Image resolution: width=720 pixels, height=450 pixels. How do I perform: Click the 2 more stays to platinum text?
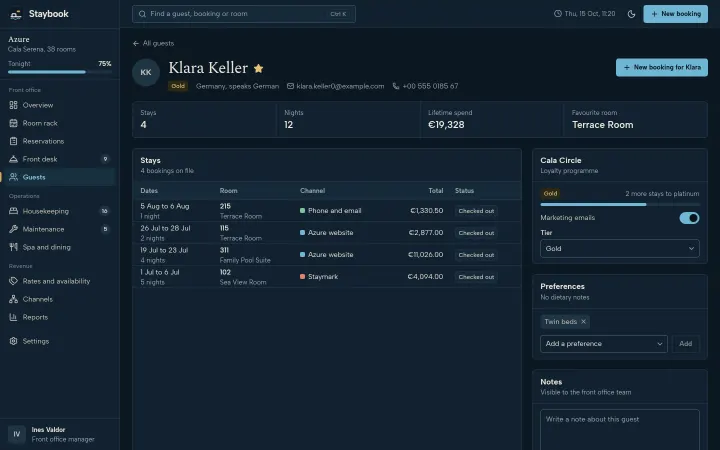tap(662, 194)
